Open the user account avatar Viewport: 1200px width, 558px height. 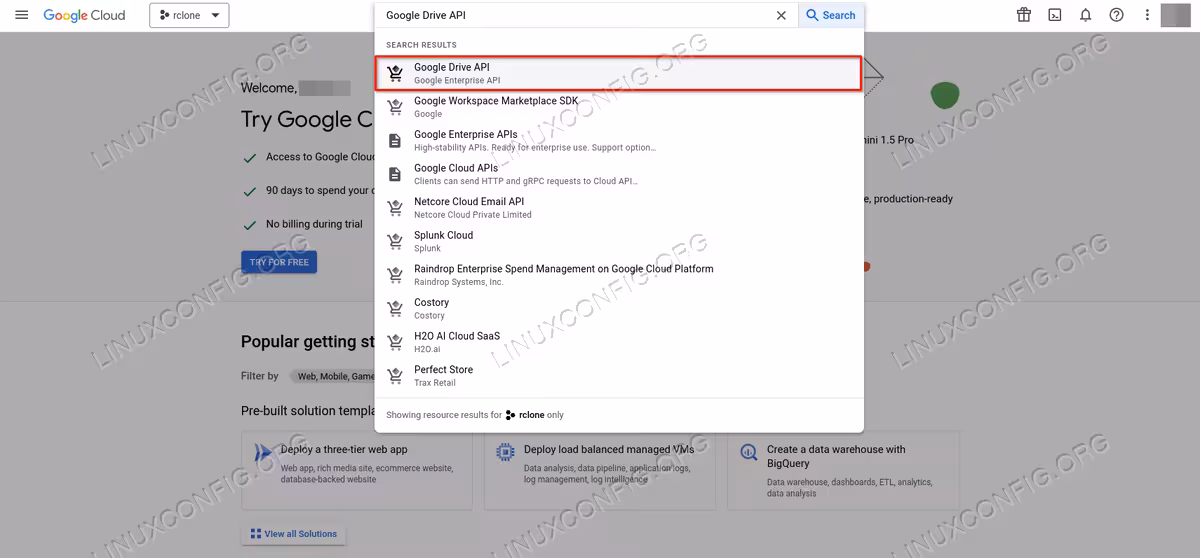(x=1176, y=15)
